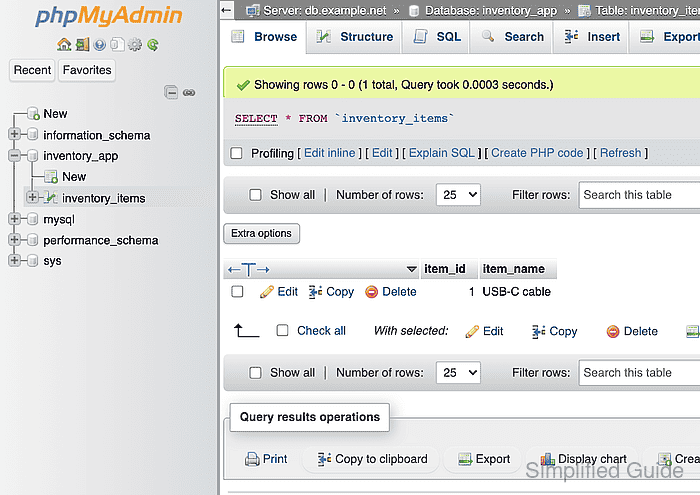Click With selected Copy icon
The width and height of the screenshot is (700, 495).
[x=538, y=331]
